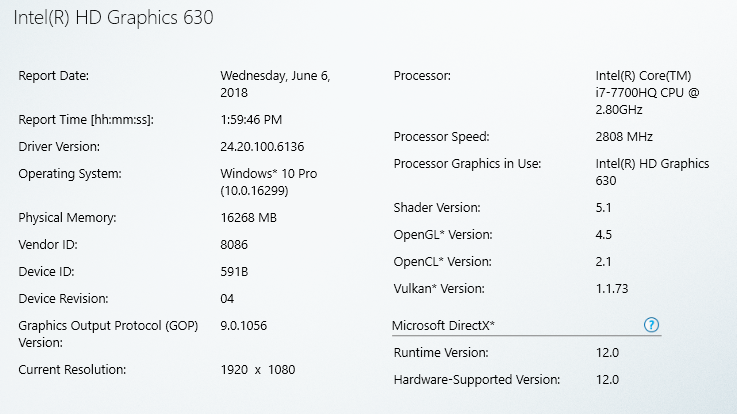Image resolution: width=737 pixels, height=414 pixels.
Task: Select the Intel(R) HD Graphics 630 title
Action: point(113,18)
